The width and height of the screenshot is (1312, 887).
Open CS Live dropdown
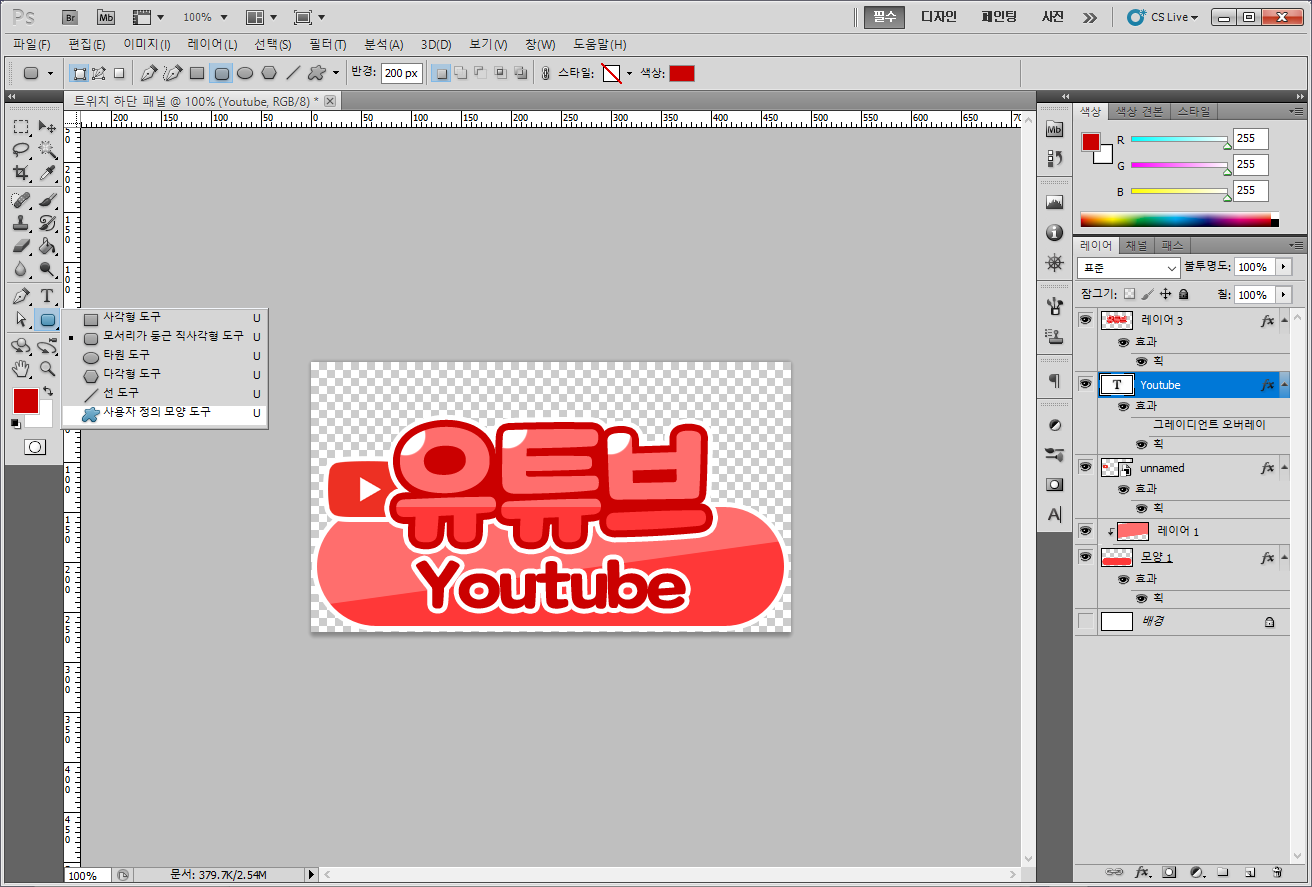(1162, 17)
